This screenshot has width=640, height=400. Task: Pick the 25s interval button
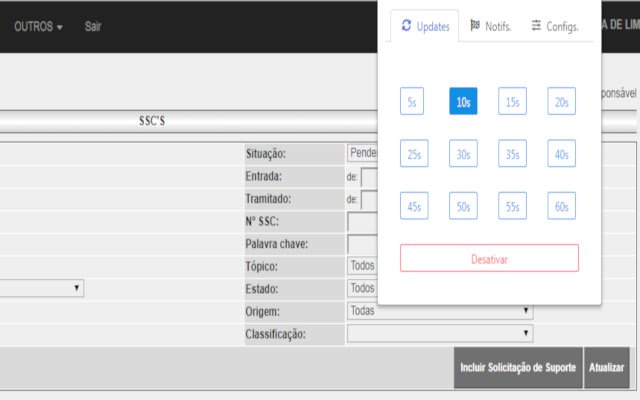coord(414,153)
